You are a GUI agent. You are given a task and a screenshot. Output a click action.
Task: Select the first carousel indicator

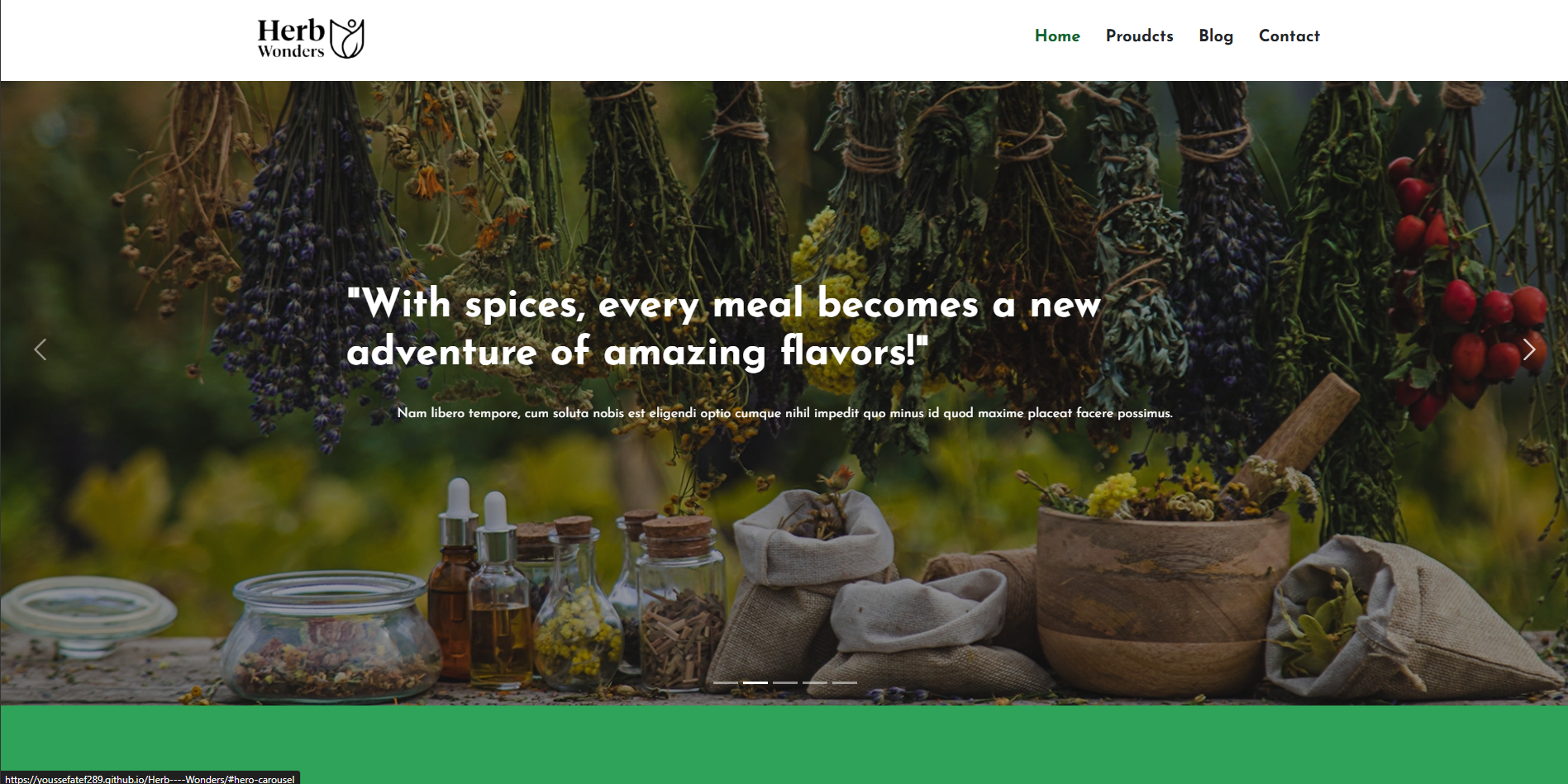(726, 682)
